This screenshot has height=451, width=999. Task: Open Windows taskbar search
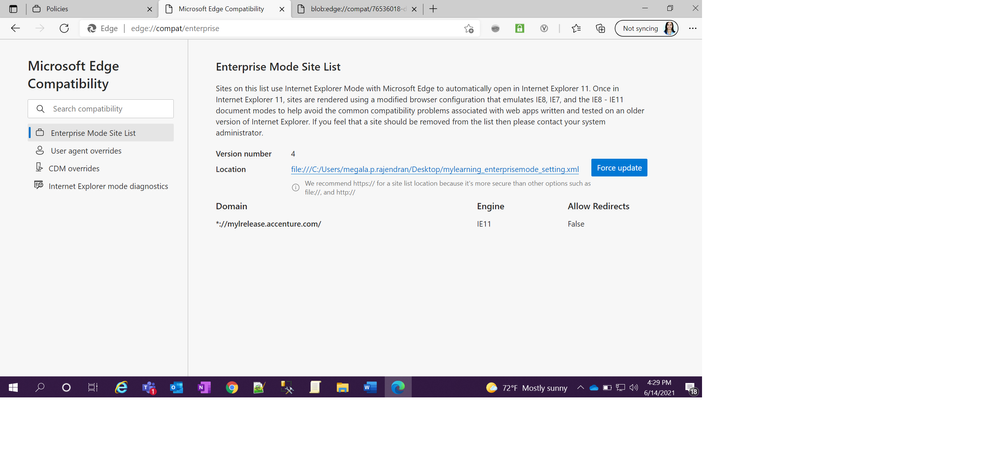(40, 387)
